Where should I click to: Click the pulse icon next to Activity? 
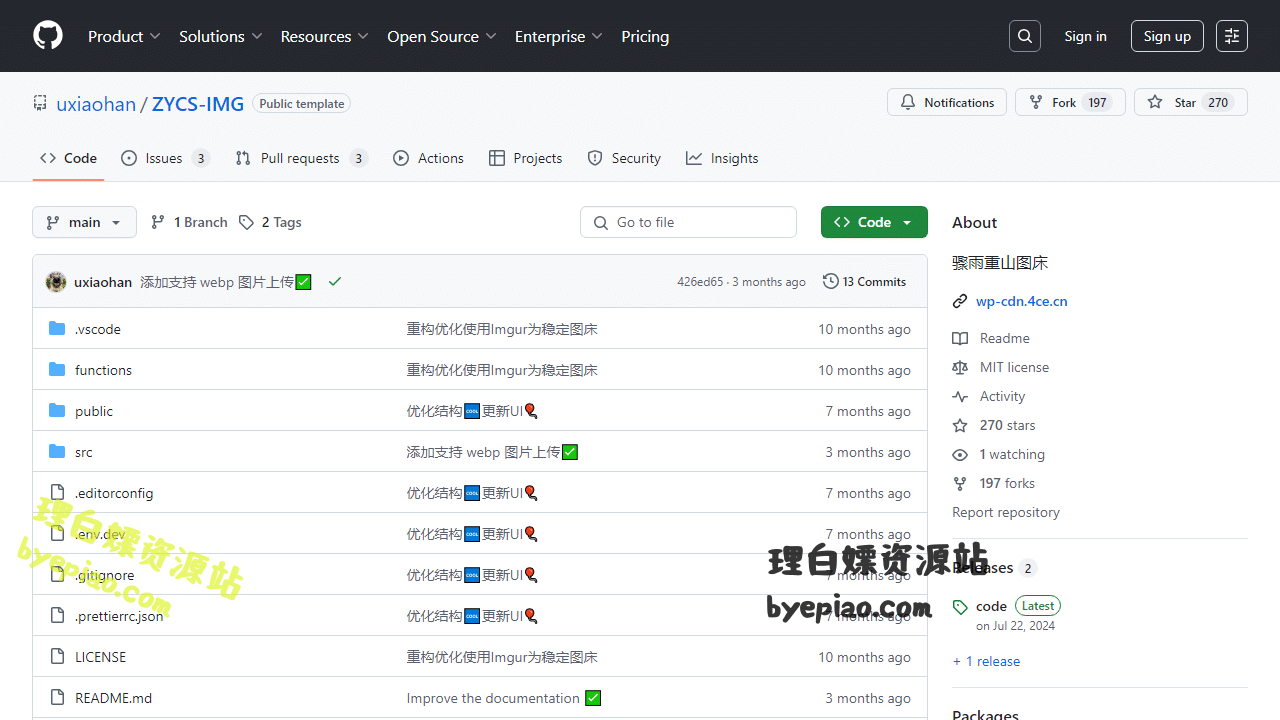click(x=960, y=397)
